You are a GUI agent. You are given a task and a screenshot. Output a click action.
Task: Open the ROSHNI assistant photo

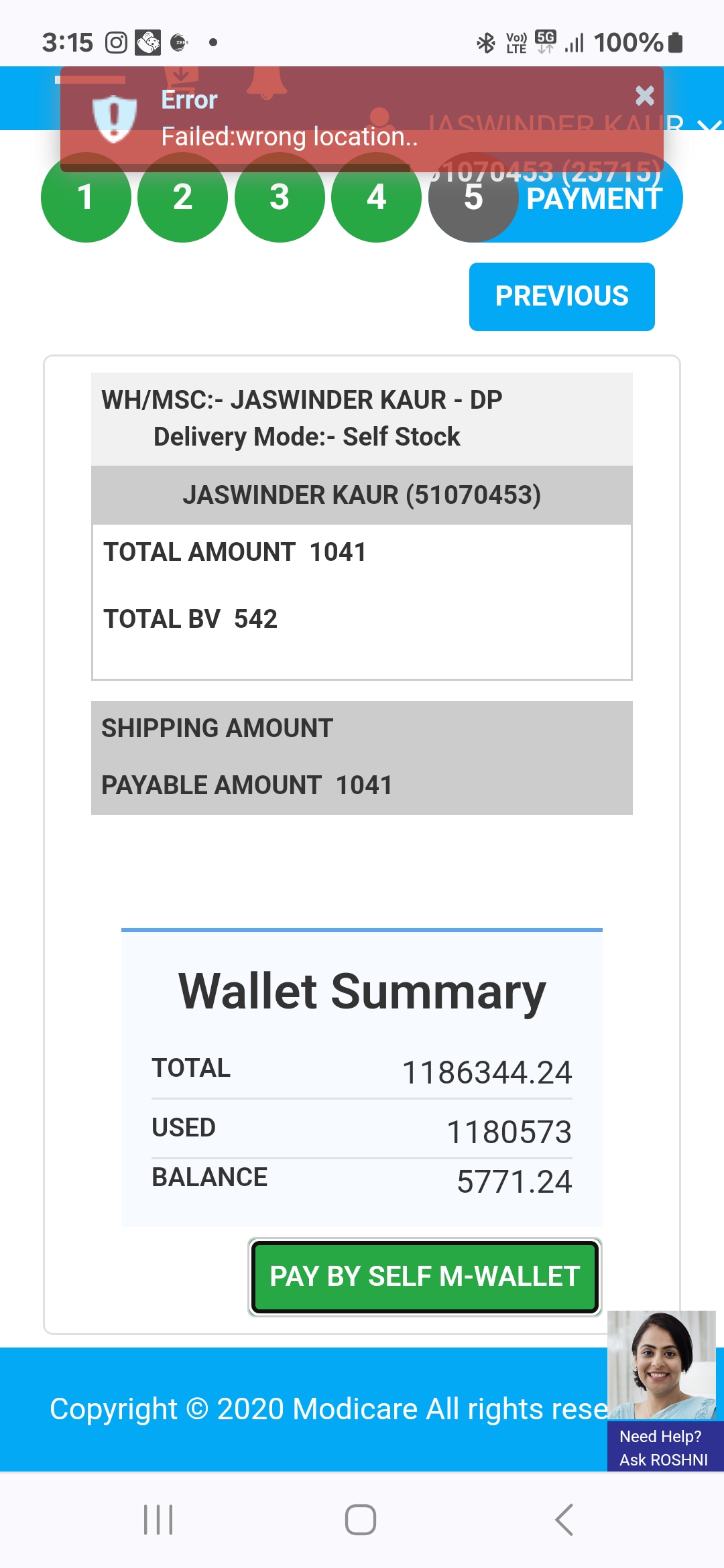click(662, 1364)
